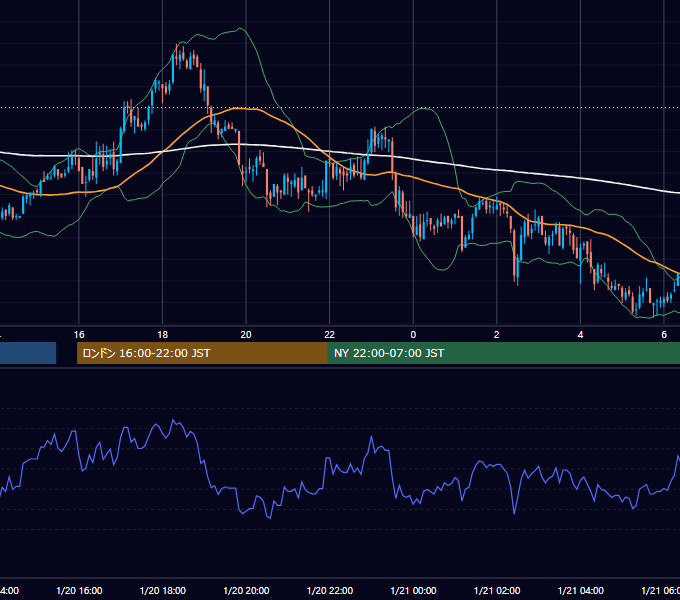This screenshot has width=680, height=600.
Task: Click the 22 hour label on upper axis
Action: coord(330,335)
